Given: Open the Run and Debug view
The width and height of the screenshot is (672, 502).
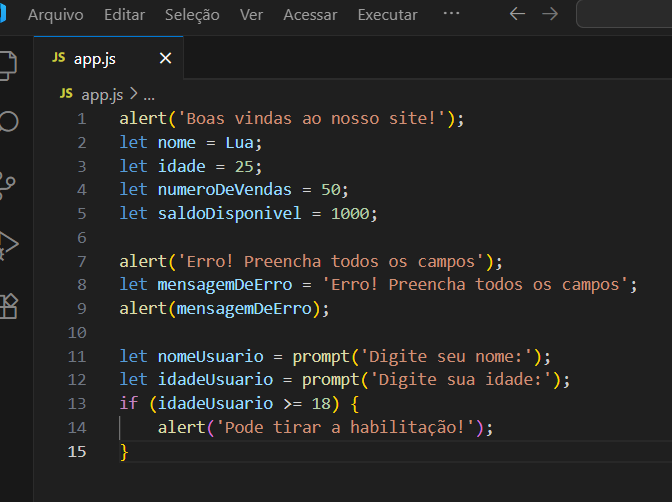Looking at the screenshot, I should (x=9, y=246).
